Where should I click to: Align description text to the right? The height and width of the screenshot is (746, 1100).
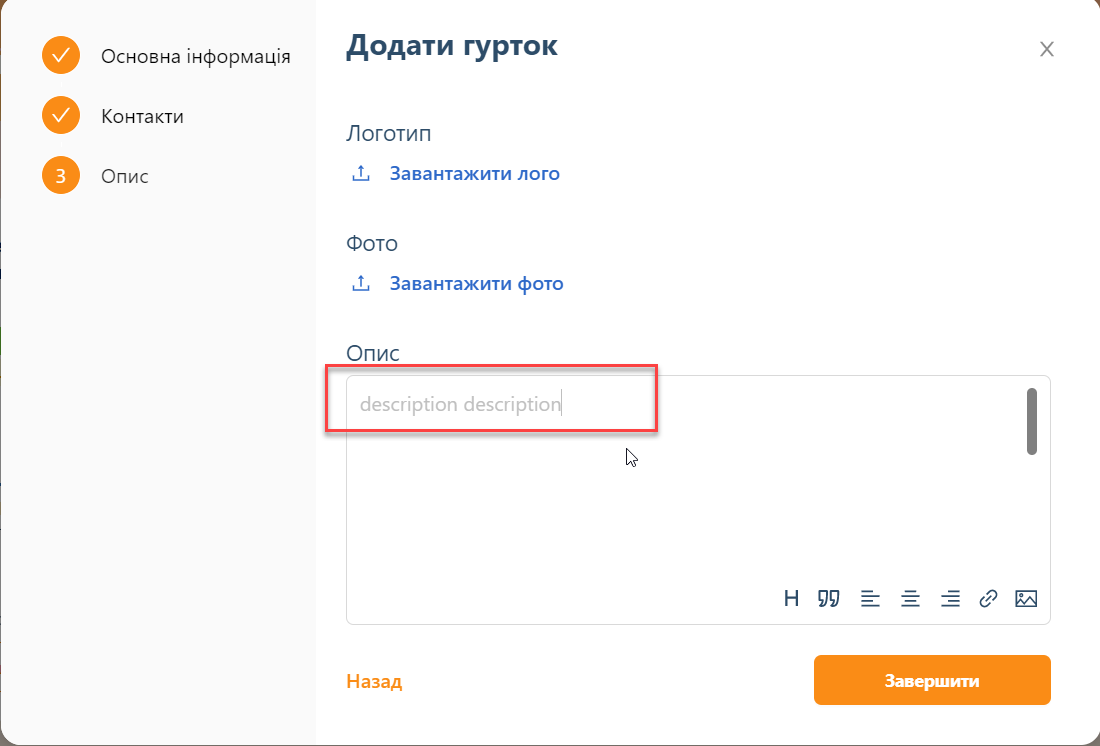tap(950, 599)
